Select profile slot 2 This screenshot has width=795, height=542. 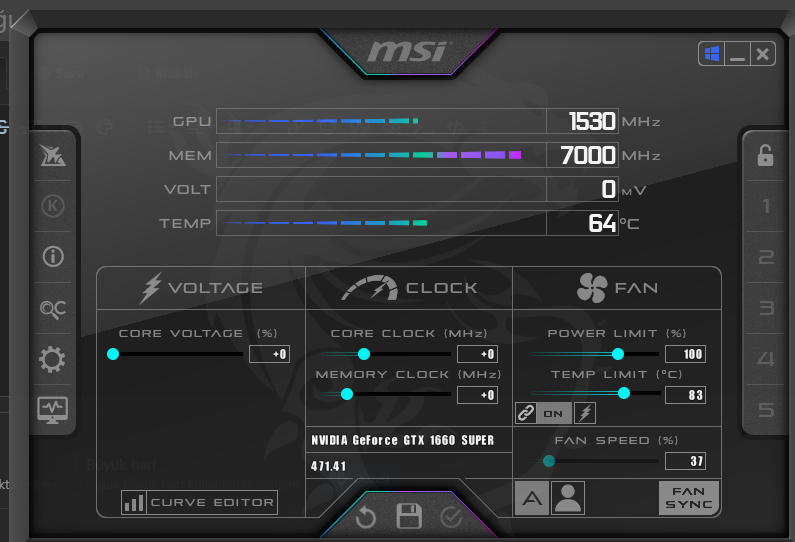[766, 257]
